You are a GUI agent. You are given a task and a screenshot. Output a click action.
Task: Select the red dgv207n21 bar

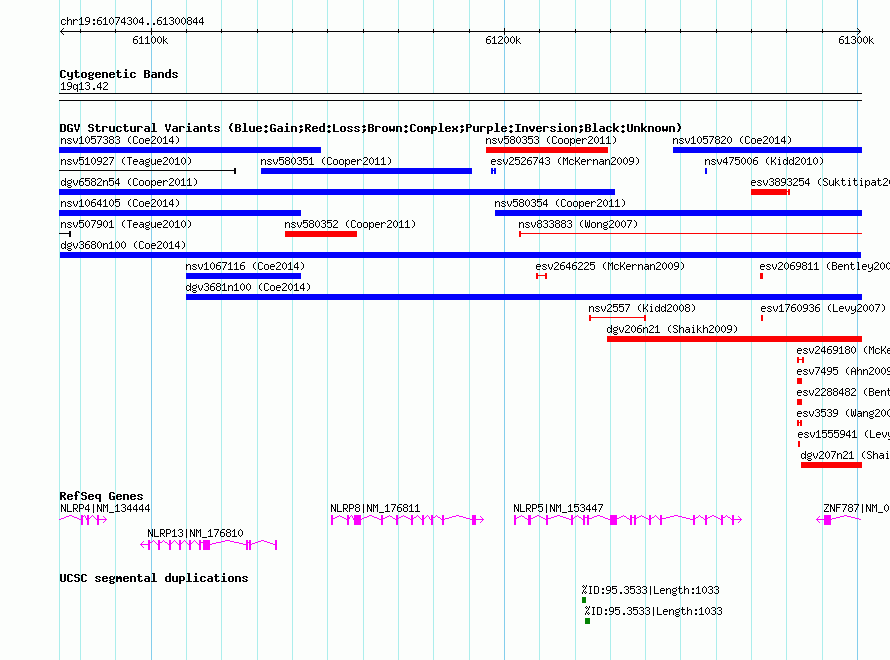(832, 465)
